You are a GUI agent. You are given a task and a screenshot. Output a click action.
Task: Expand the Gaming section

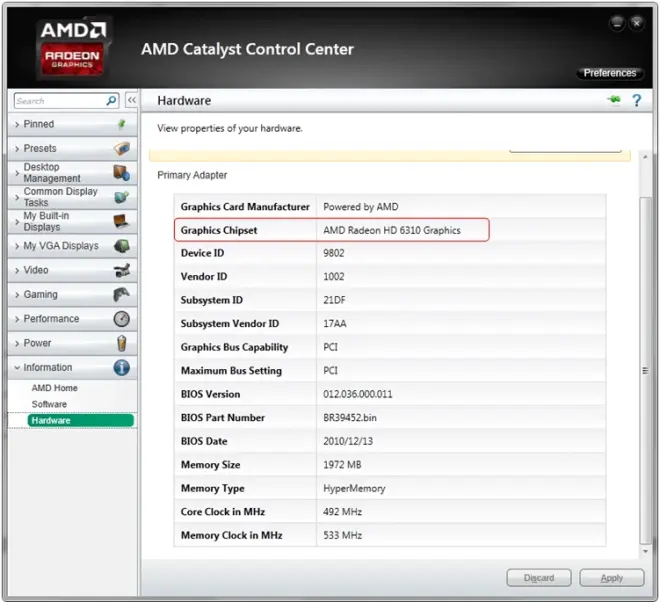(x=72, y=295)
